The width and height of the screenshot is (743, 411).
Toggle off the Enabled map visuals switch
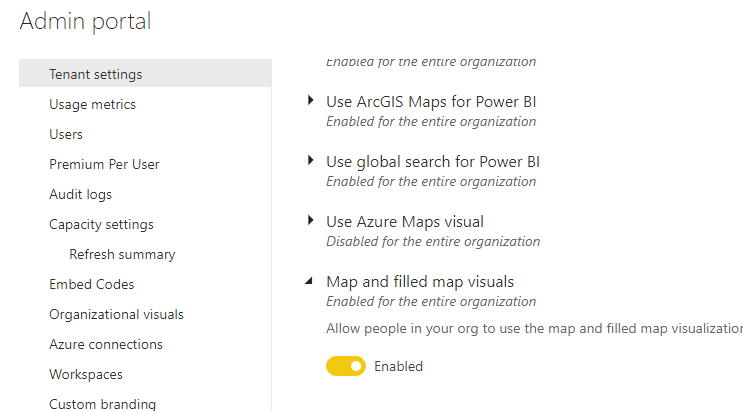pos(346,366)
